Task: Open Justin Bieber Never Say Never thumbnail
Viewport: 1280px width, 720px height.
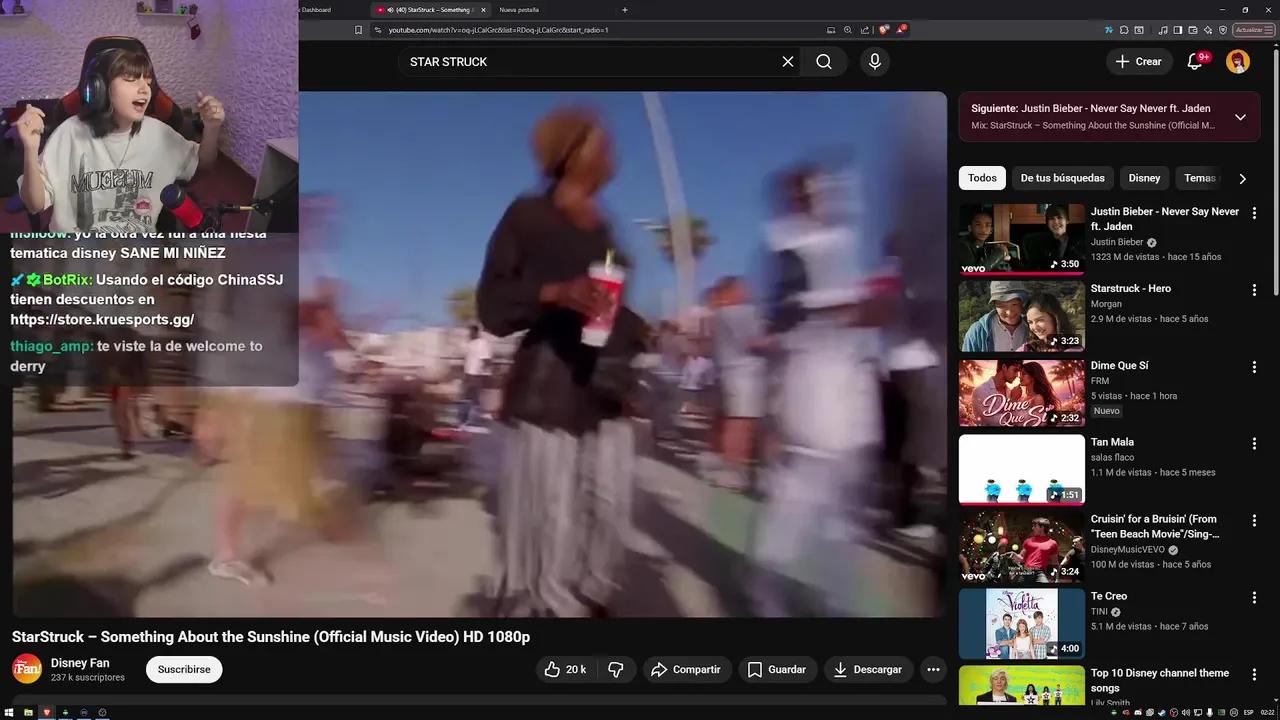Action: click(x=1022, y=239)
